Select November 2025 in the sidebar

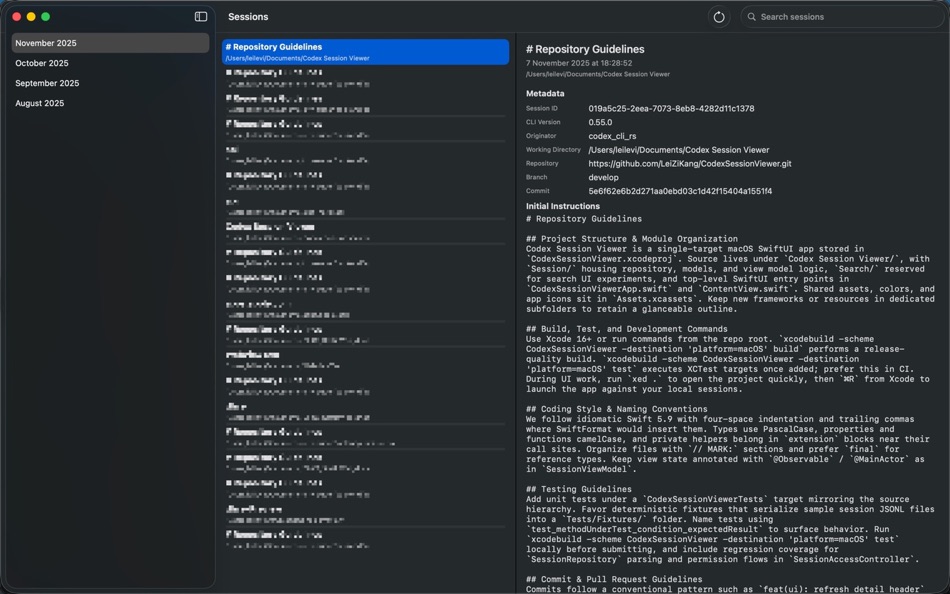[x=110, y=42]
